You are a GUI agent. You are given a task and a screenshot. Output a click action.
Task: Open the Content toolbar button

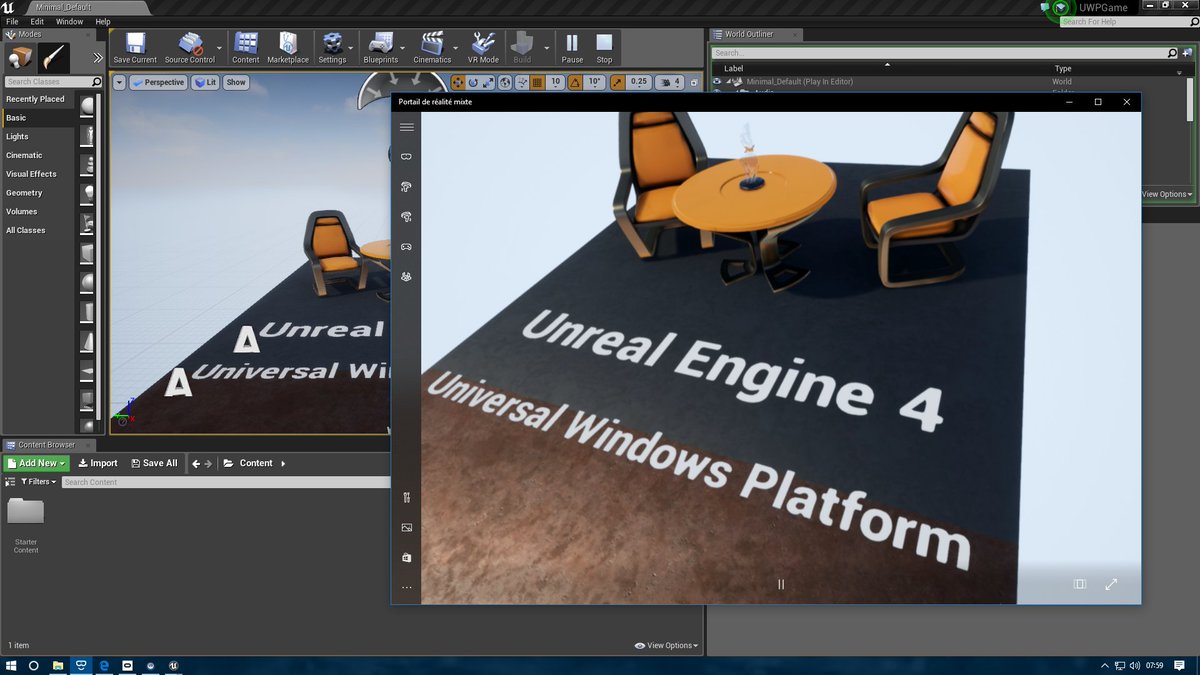246,48
